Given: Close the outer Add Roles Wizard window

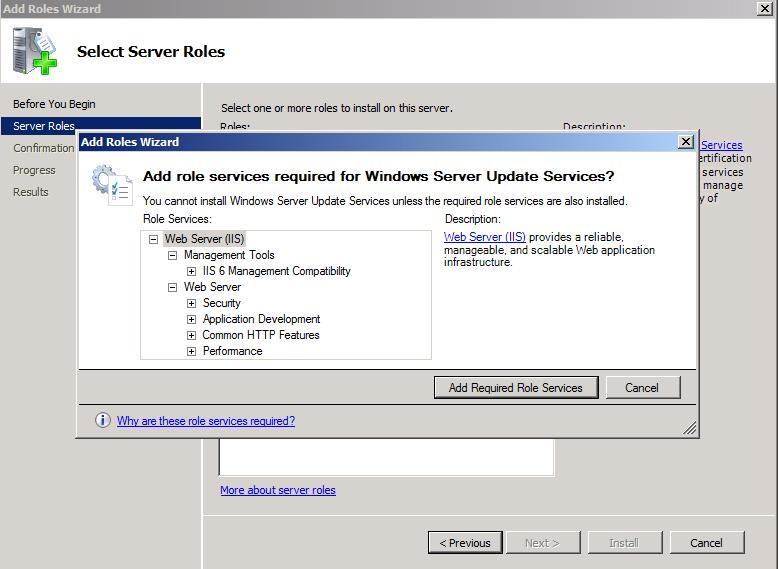Looking at the screenshot, I should coord(765,8).
